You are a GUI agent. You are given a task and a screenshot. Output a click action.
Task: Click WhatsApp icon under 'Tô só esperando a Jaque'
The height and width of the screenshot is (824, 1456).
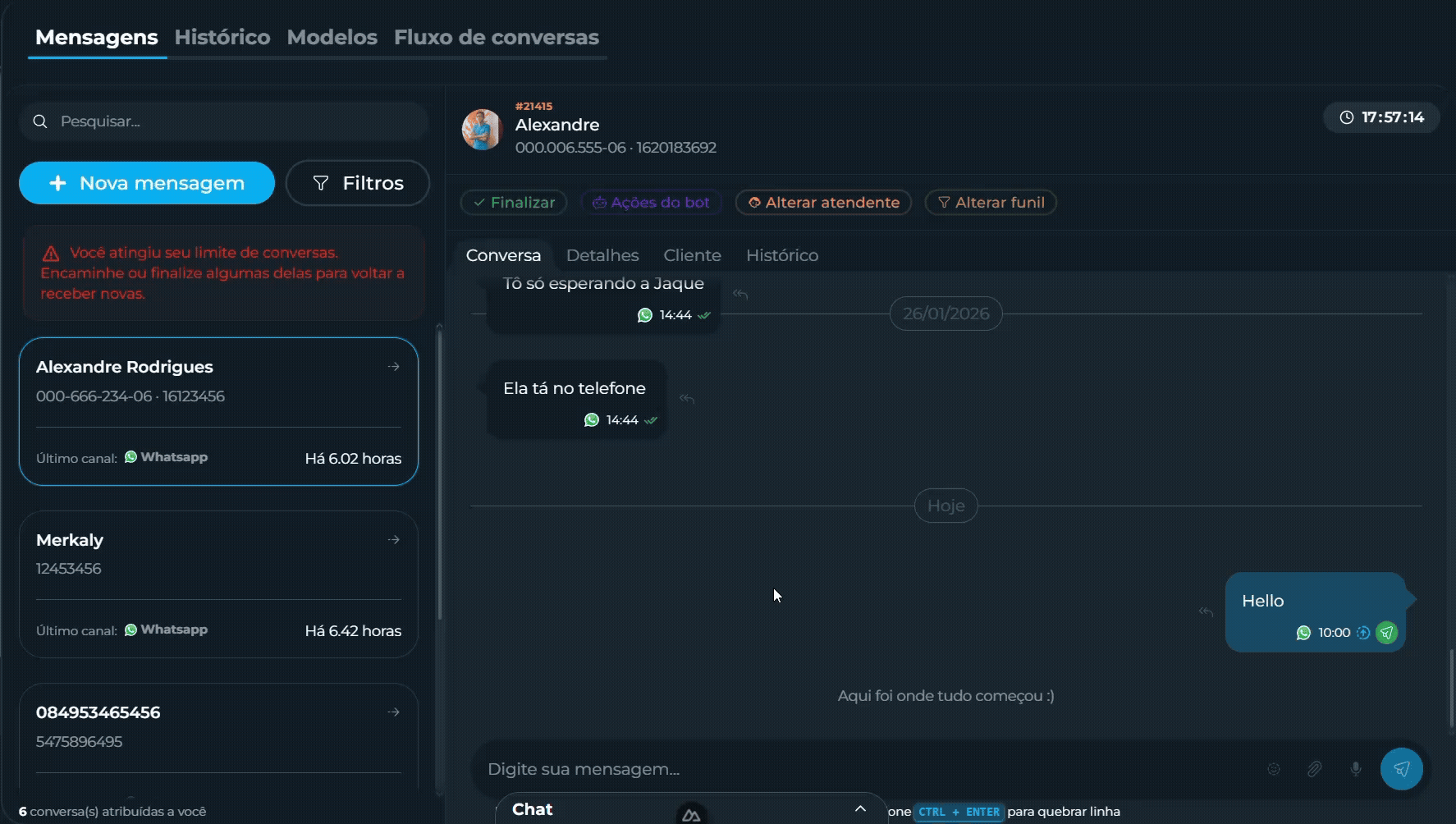coord(645,315)
